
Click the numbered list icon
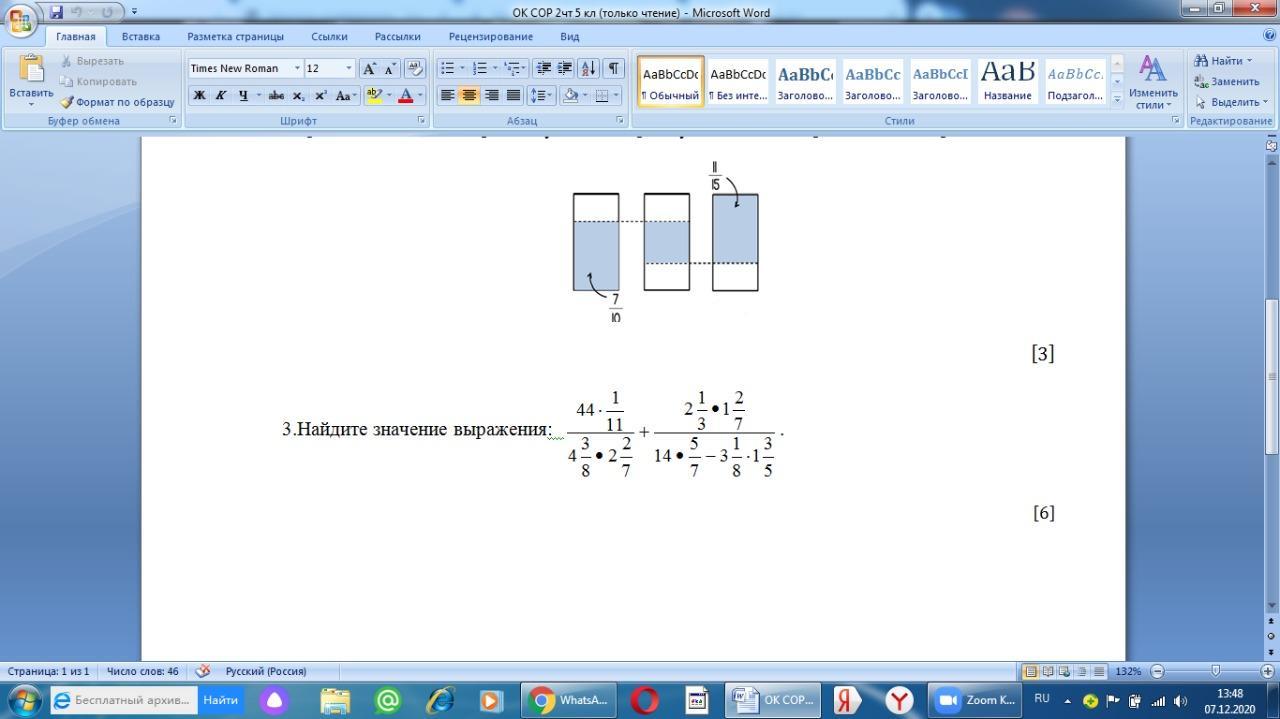click(480, 68)
